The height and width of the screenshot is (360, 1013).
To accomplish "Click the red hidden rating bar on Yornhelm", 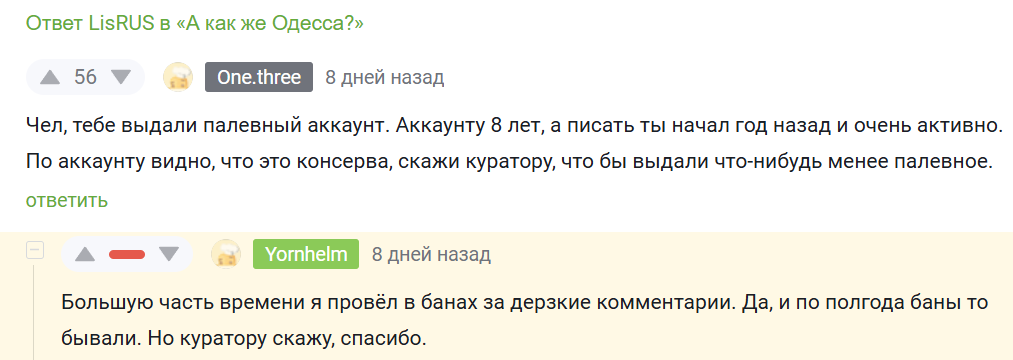I will [x=127, y=254].
